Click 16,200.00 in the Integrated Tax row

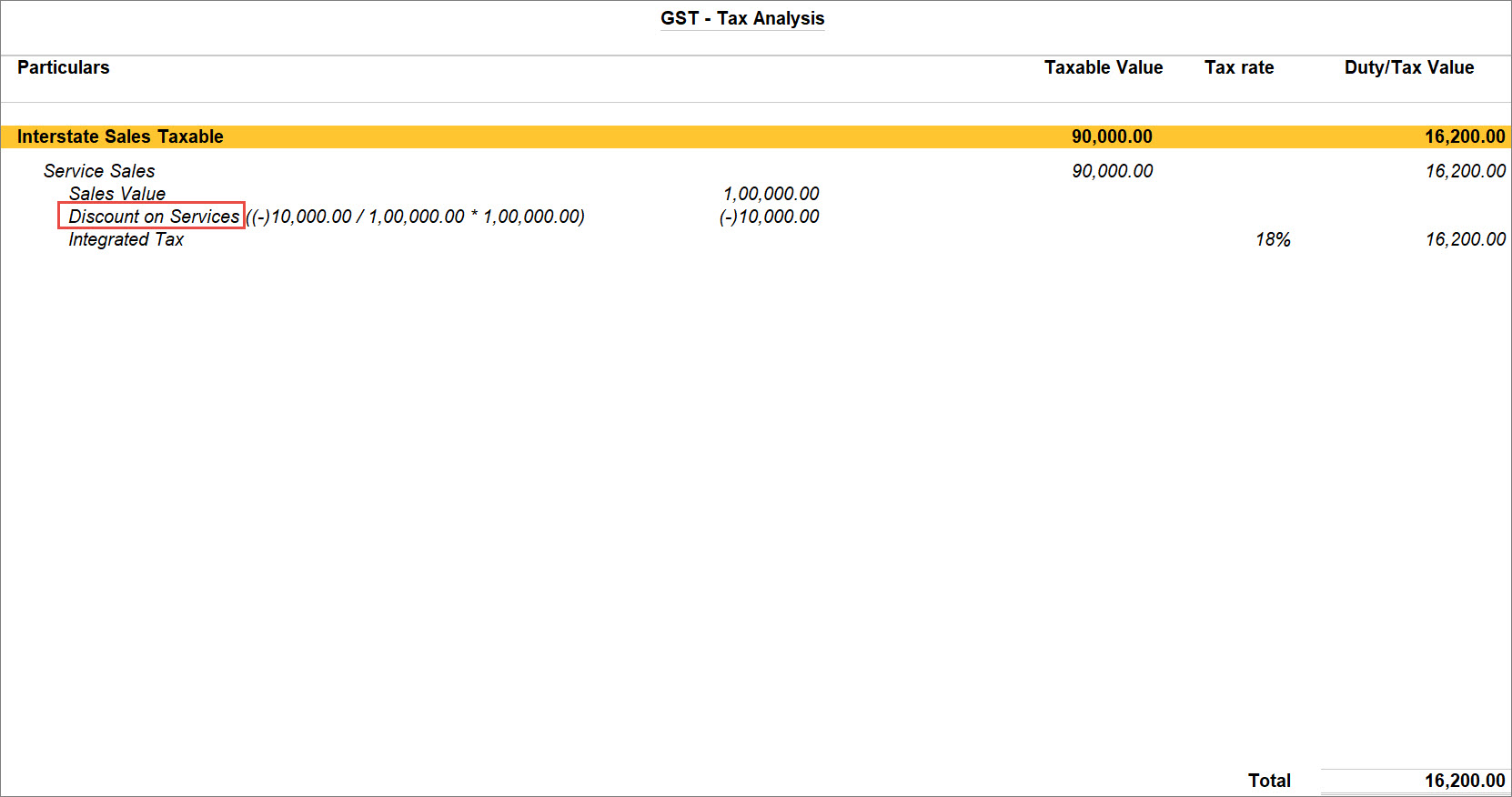pyautogui.click(x=1466, y=239)
